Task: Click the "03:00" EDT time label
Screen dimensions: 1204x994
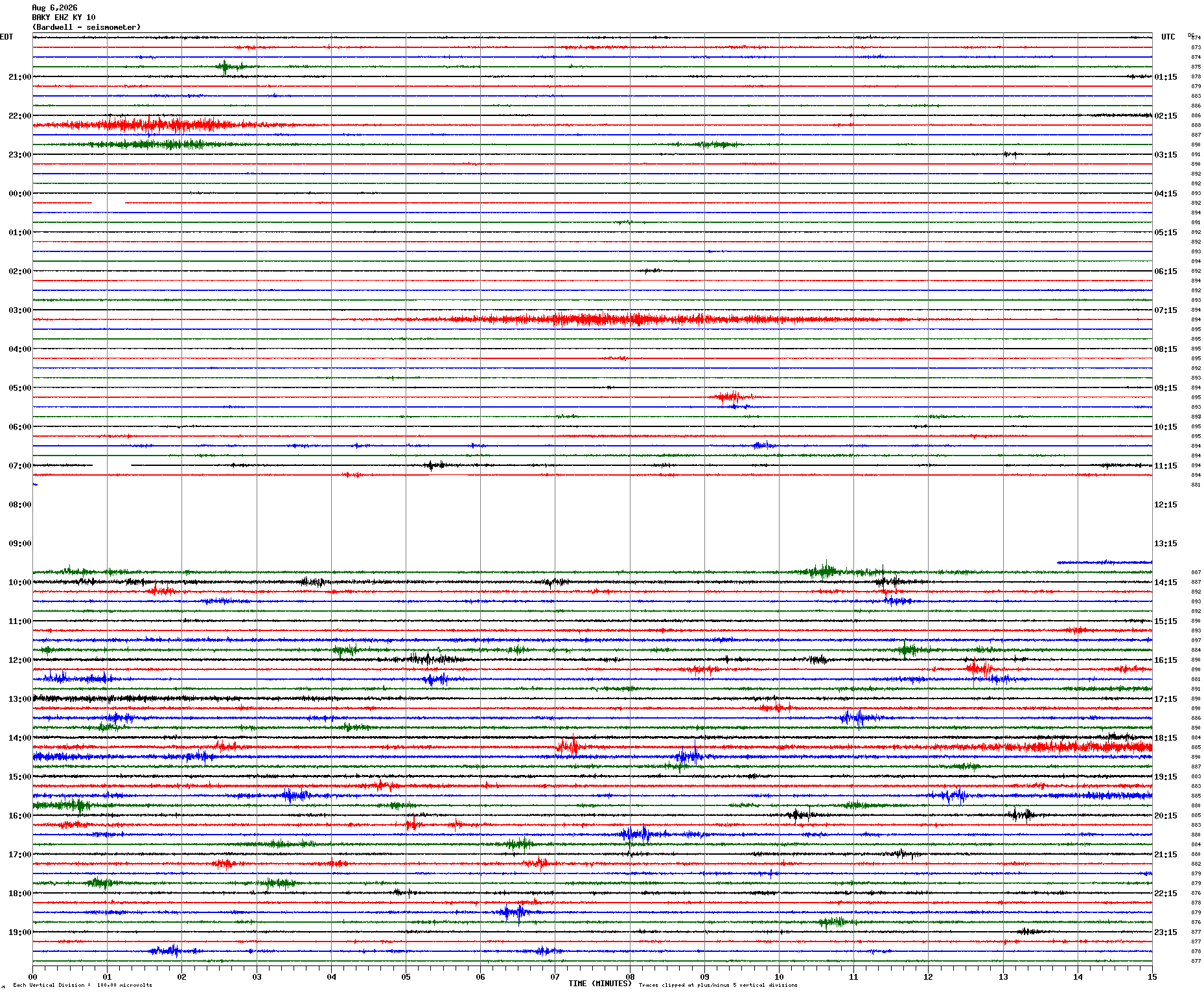Action: click(x=19, y=310)
